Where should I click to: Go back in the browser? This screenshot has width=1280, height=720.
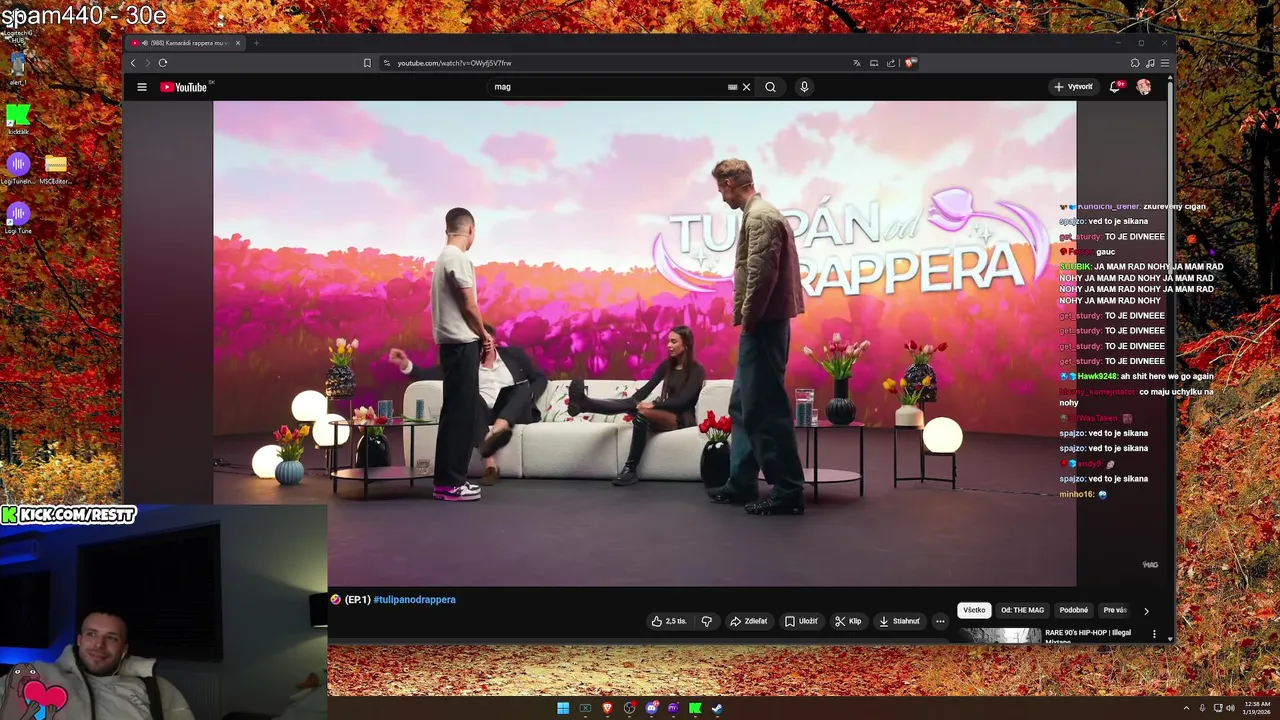coord(133,63)
